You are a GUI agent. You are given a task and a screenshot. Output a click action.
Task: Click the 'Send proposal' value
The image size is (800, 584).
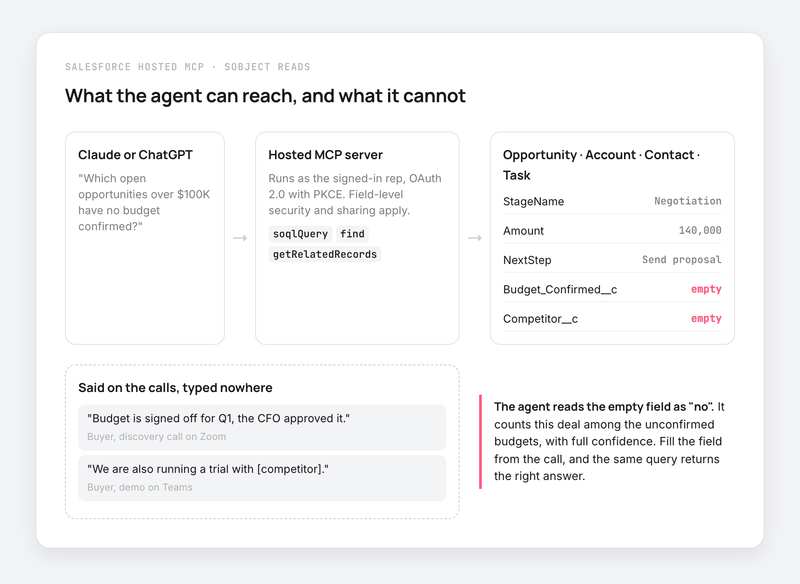click(x=682, y=260)
